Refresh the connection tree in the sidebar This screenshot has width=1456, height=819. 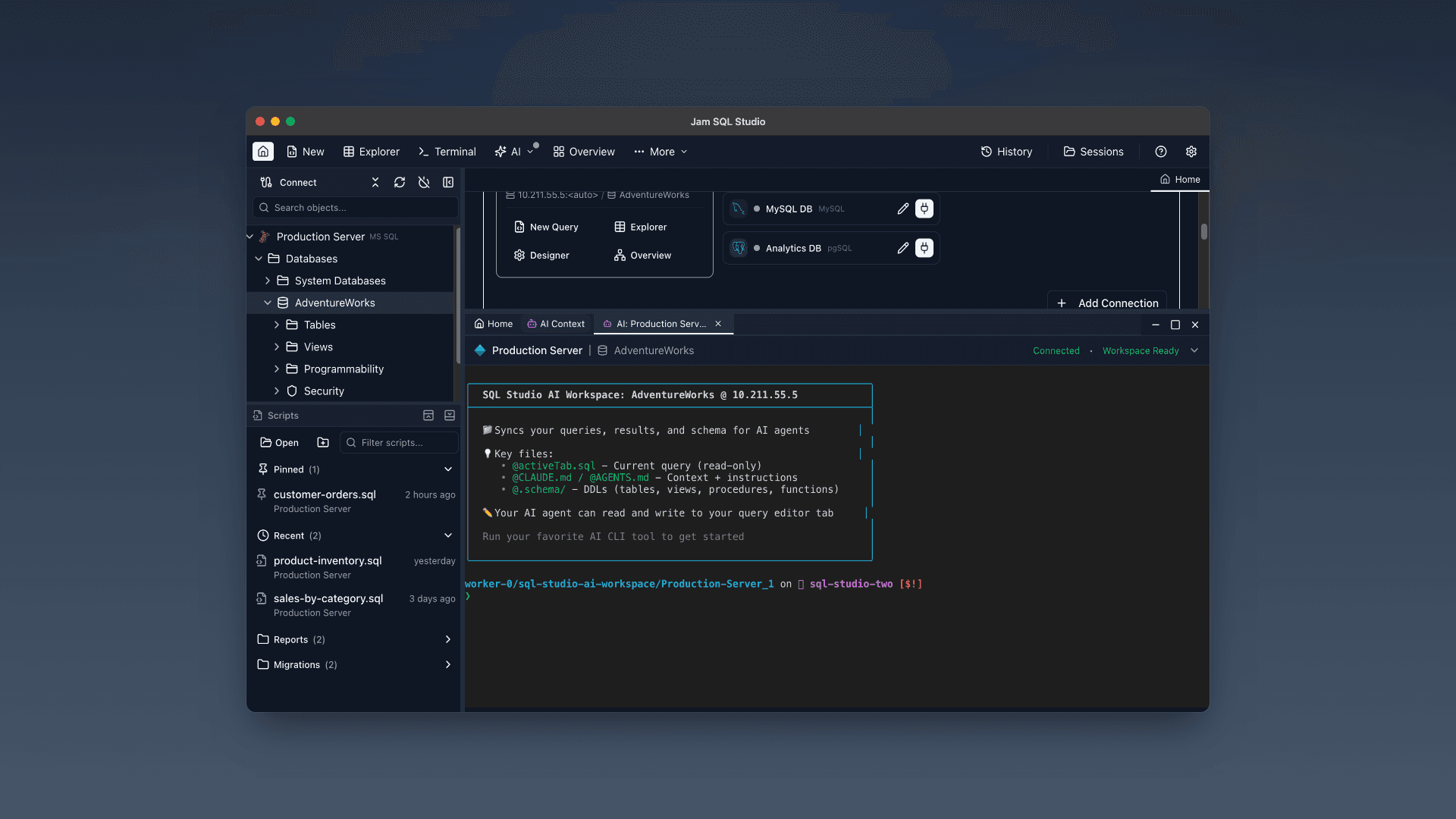tap(400, 182)
